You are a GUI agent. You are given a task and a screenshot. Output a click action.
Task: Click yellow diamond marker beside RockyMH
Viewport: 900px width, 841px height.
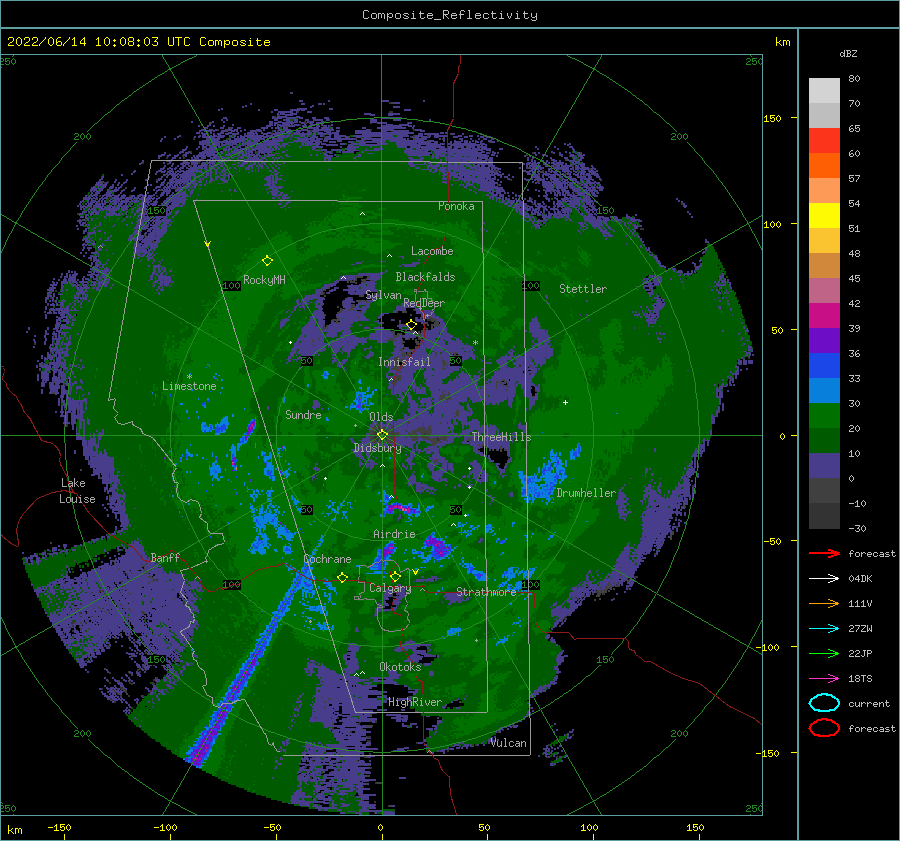(x=267, y=261)
